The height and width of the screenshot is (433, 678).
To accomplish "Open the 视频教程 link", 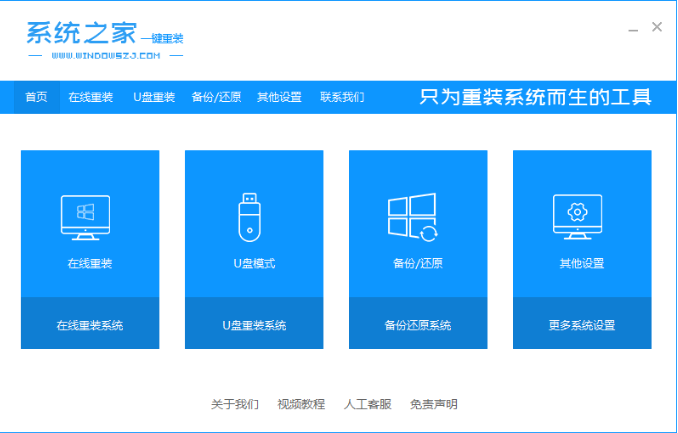I will 301,404.
